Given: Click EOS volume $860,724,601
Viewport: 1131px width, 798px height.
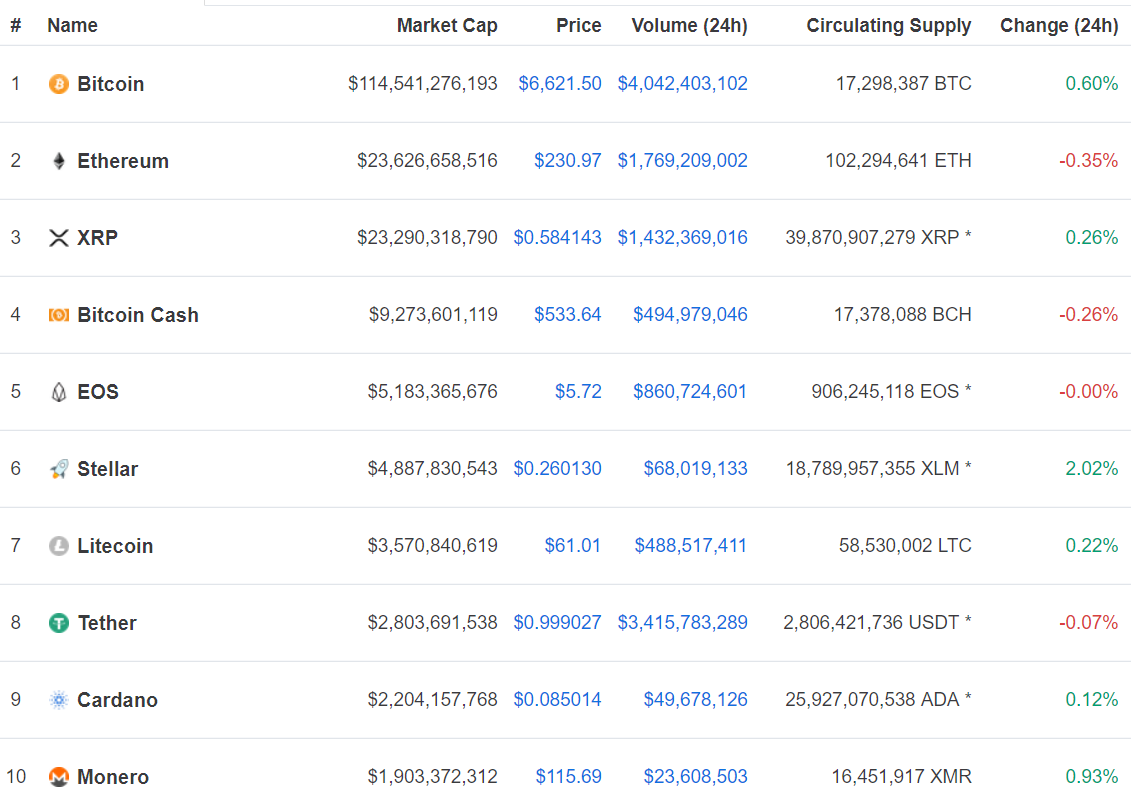Looking at the screenshot, I should point(690,392).
